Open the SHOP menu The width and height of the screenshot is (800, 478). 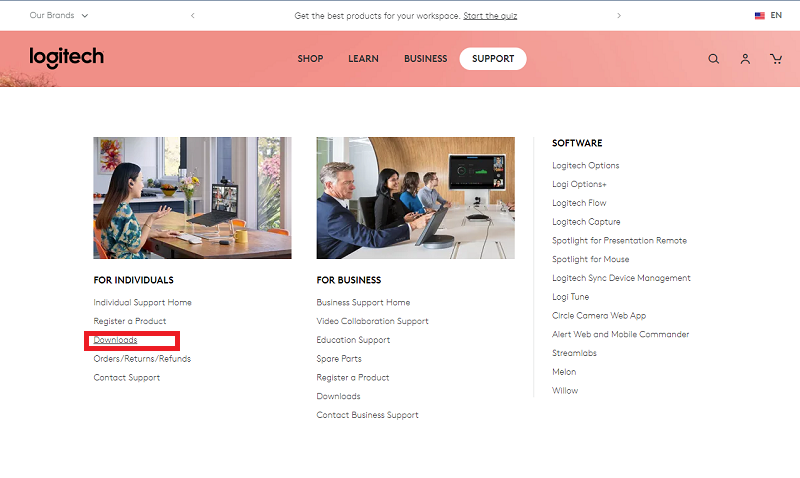coord(310,59)
